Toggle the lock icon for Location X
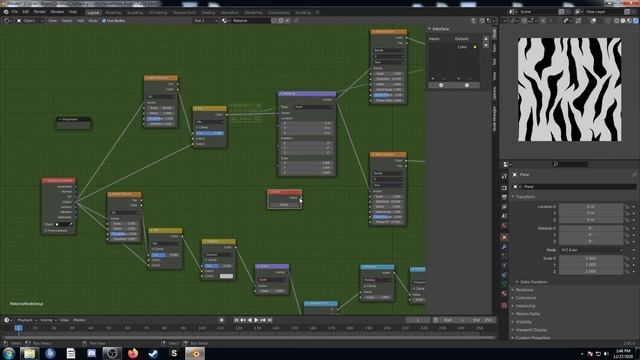The width and height of the screenshot is (640, 360). point(627,207)
